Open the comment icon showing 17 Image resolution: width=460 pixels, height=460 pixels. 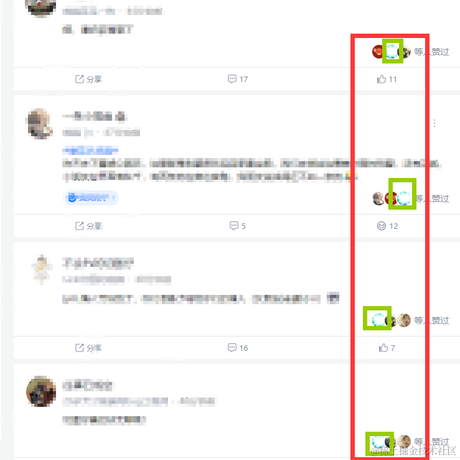tap(238, 79)
